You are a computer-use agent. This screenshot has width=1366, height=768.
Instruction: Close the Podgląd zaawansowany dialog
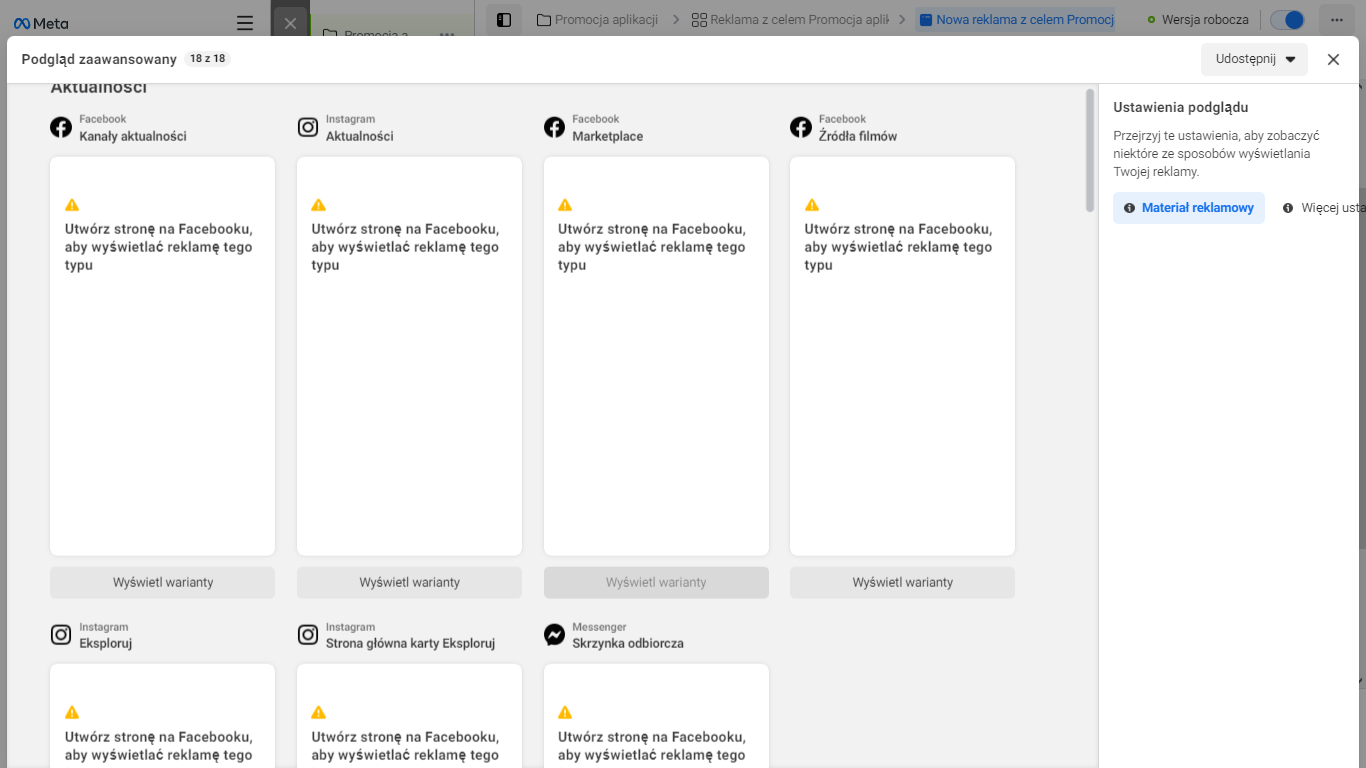1333,59
